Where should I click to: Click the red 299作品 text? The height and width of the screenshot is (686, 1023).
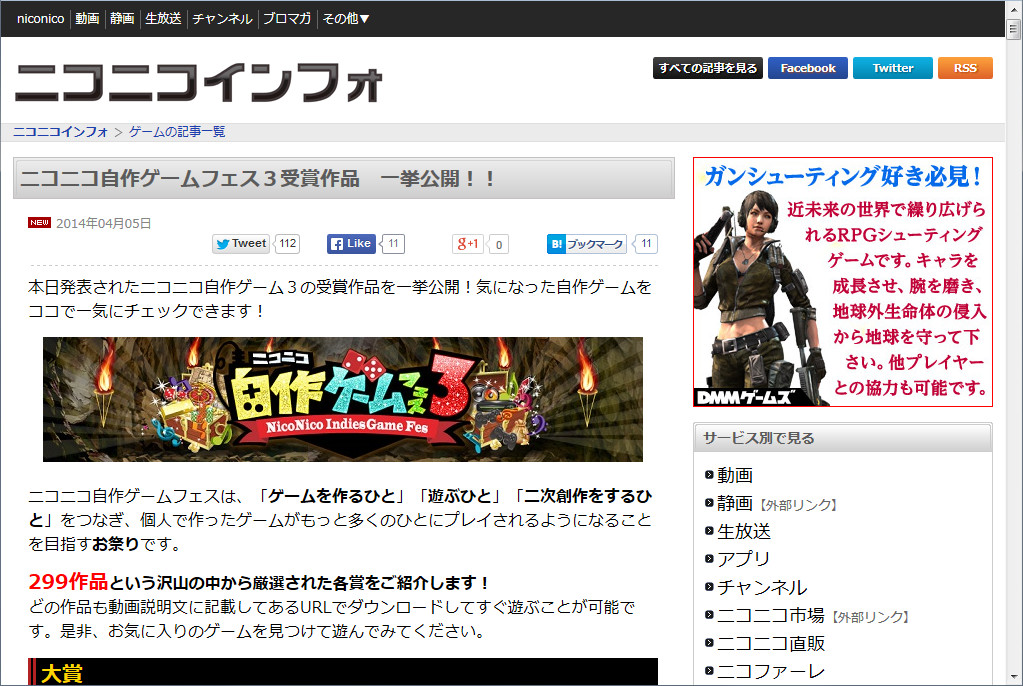(68, 581)
